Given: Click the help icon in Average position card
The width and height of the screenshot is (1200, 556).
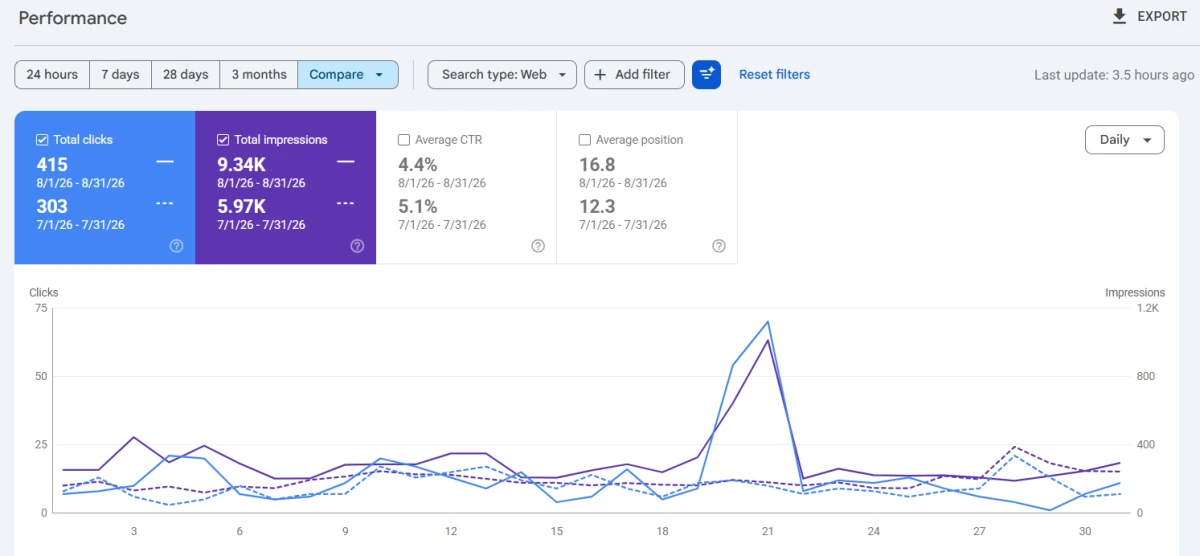Looking at the screenshot, I should (719, 246).
